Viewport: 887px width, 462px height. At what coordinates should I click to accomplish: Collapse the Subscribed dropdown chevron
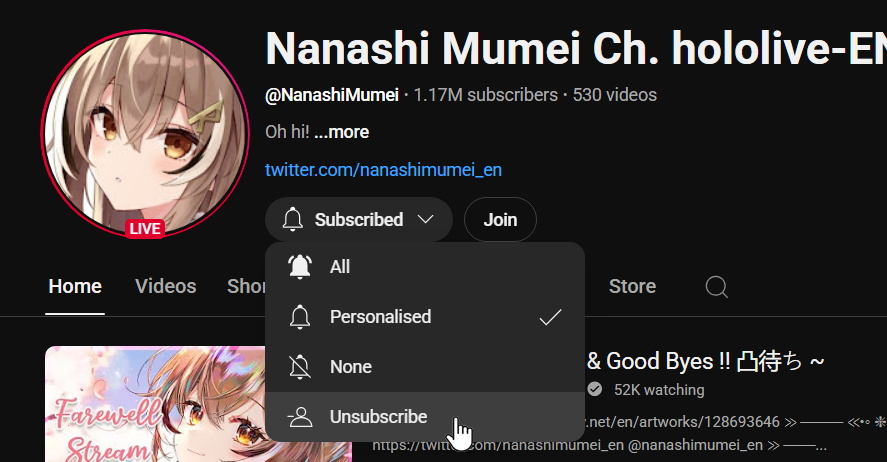425,219
